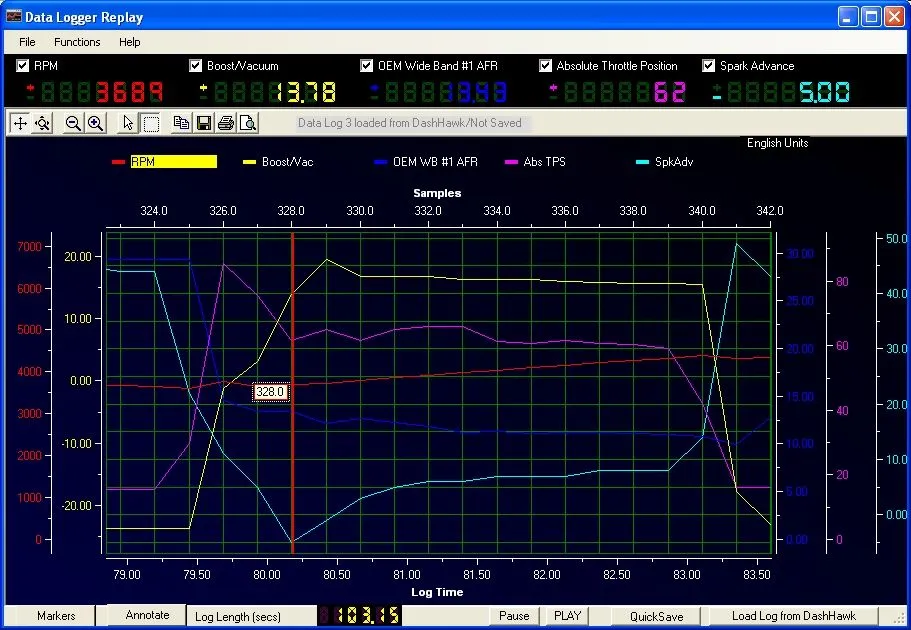Open the Functions menu
The image size is (911, 630).
point(77,42)
